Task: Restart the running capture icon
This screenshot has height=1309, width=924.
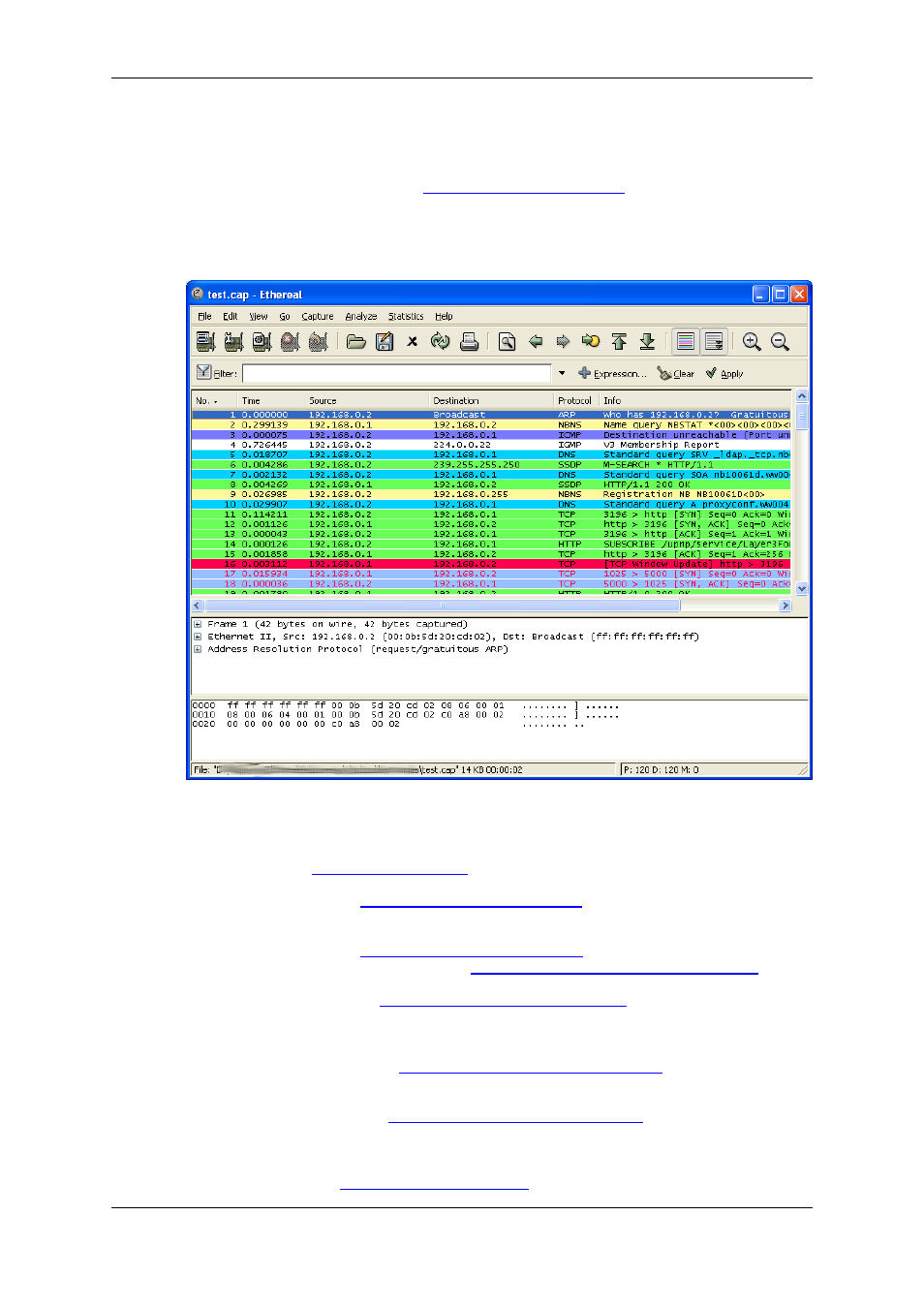Action: 318,341
